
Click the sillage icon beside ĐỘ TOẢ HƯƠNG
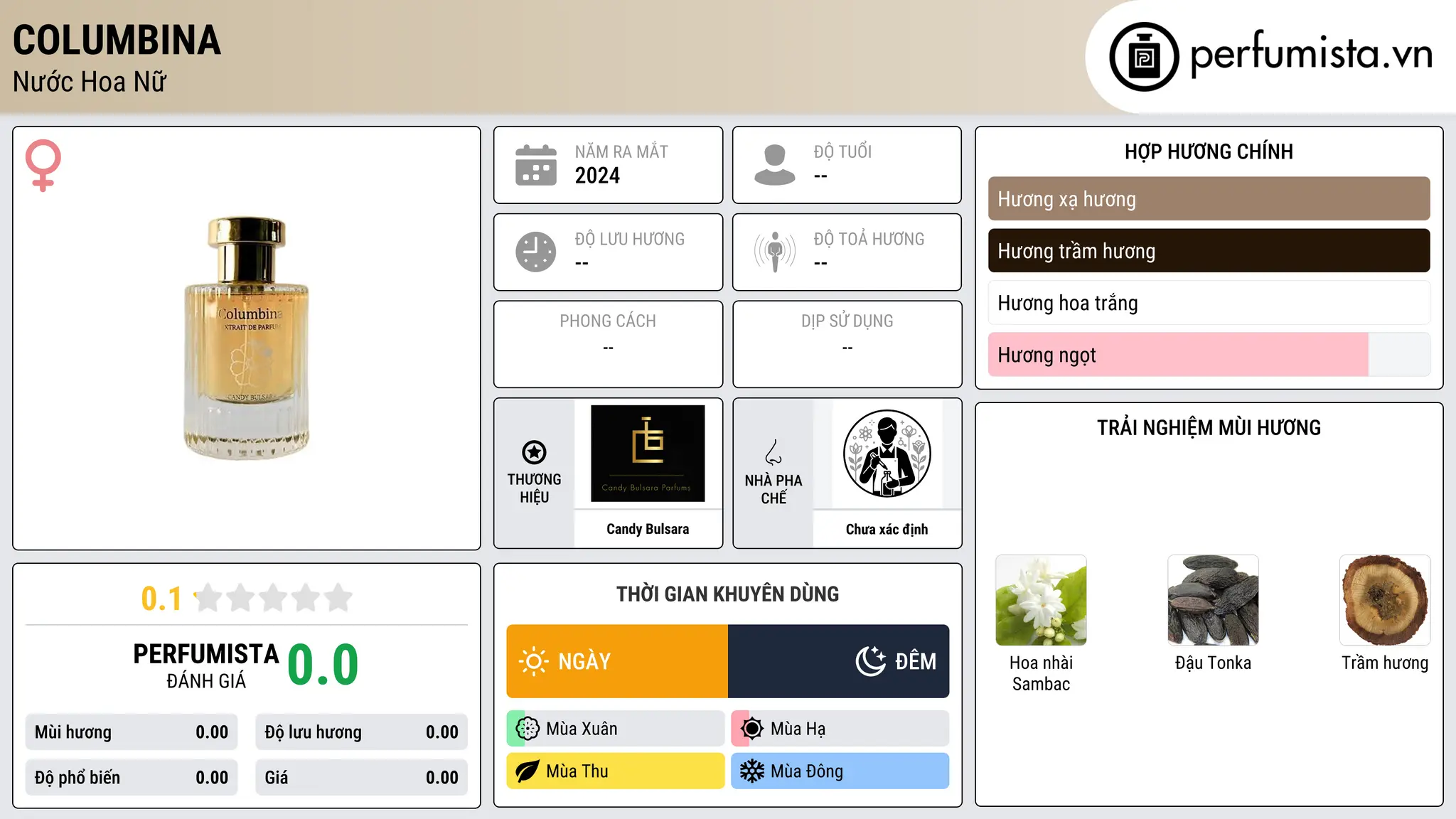coord(775,252)
